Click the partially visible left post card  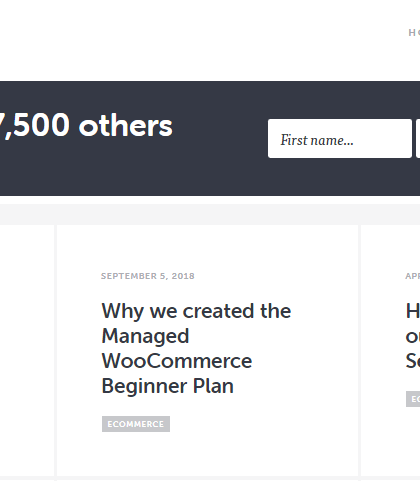coord(27,350)
